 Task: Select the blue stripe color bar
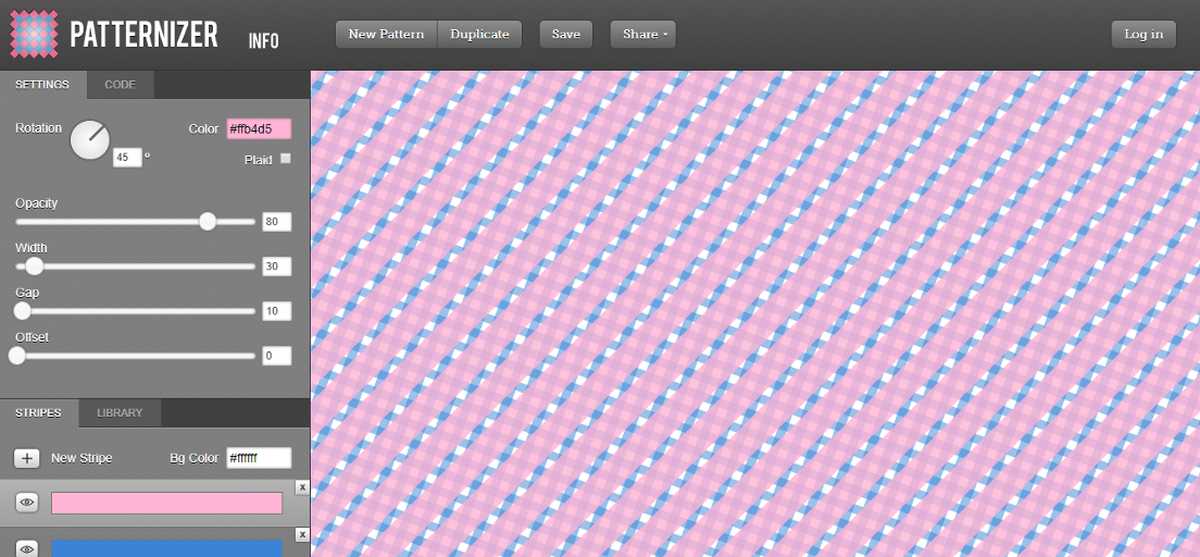pos(167,548)
